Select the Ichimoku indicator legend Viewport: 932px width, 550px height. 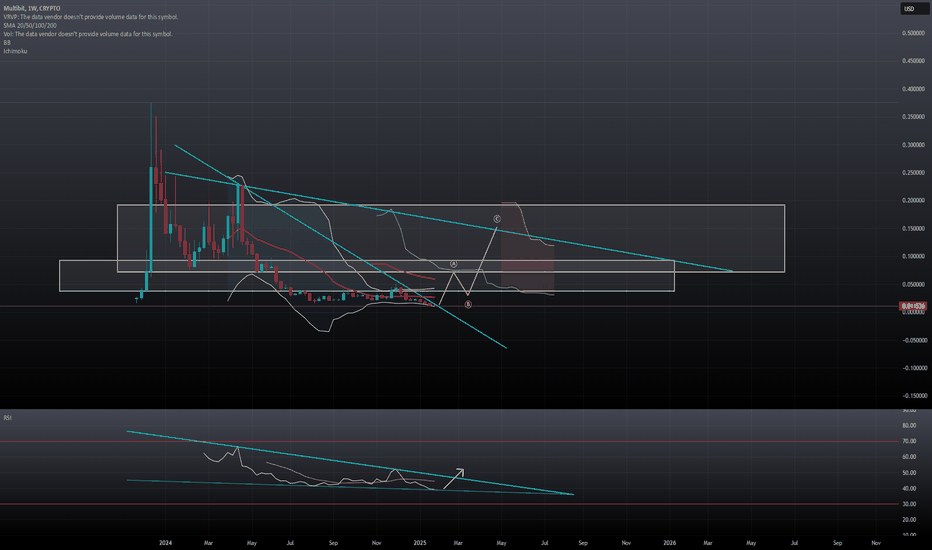[15, 51]
